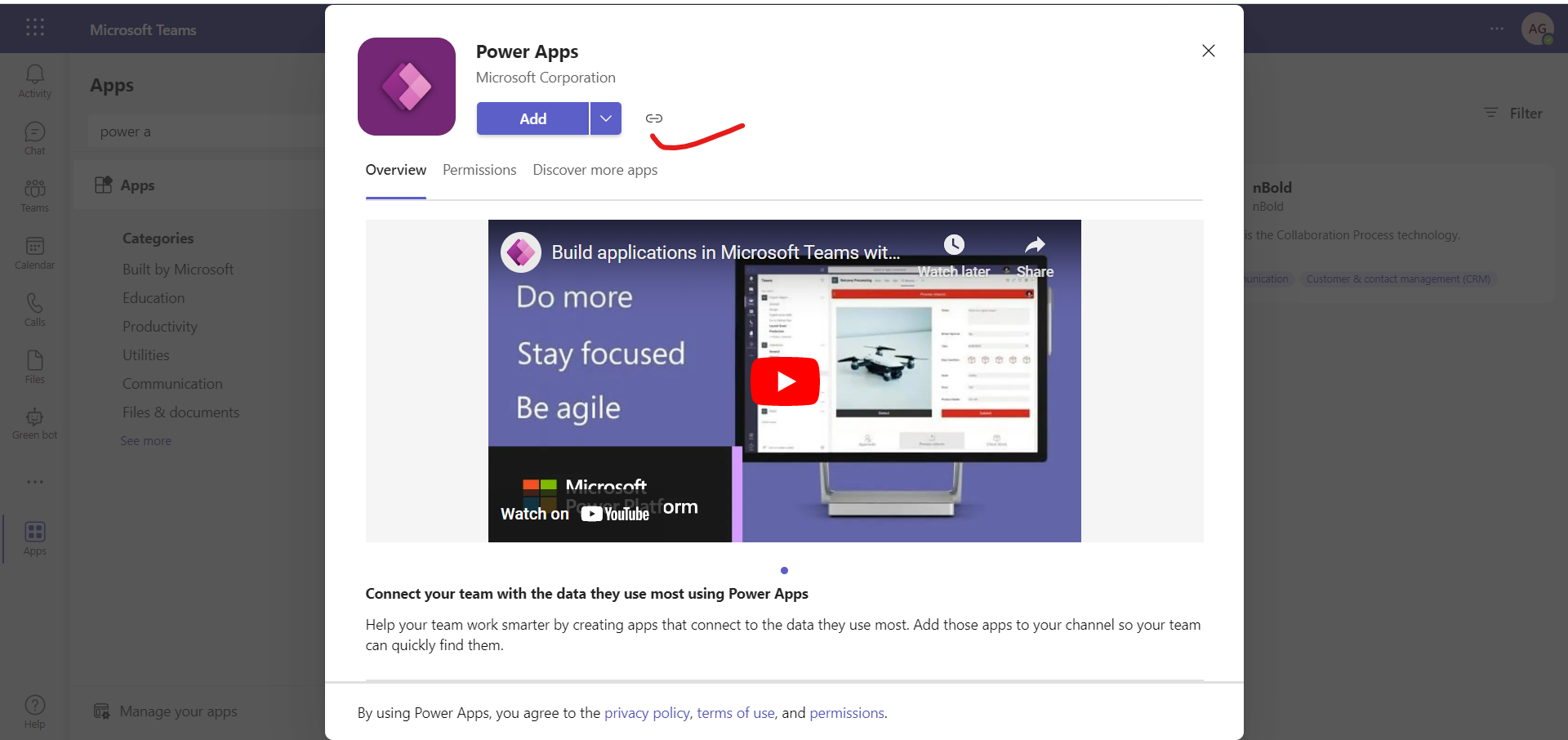
Task: Select the Calls icon
Action: click(x=34, y=310)
